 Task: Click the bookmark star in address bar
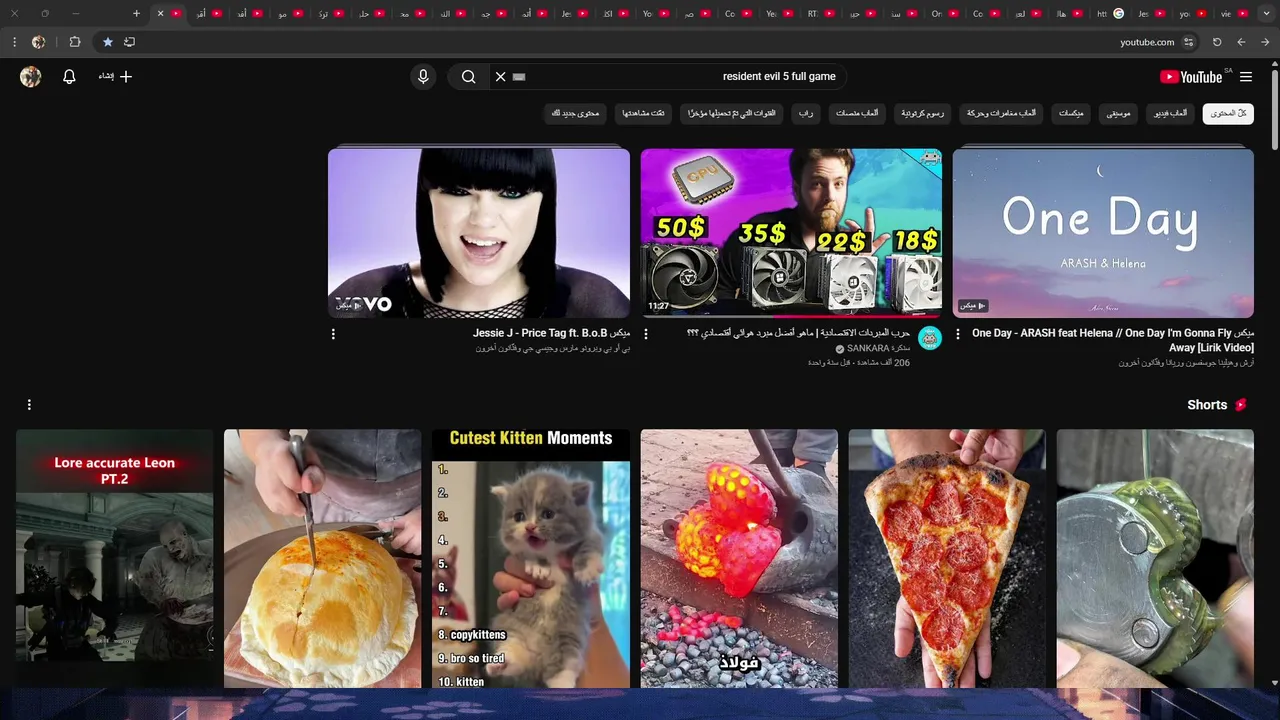pyautogui.click(x=107, y=42)
